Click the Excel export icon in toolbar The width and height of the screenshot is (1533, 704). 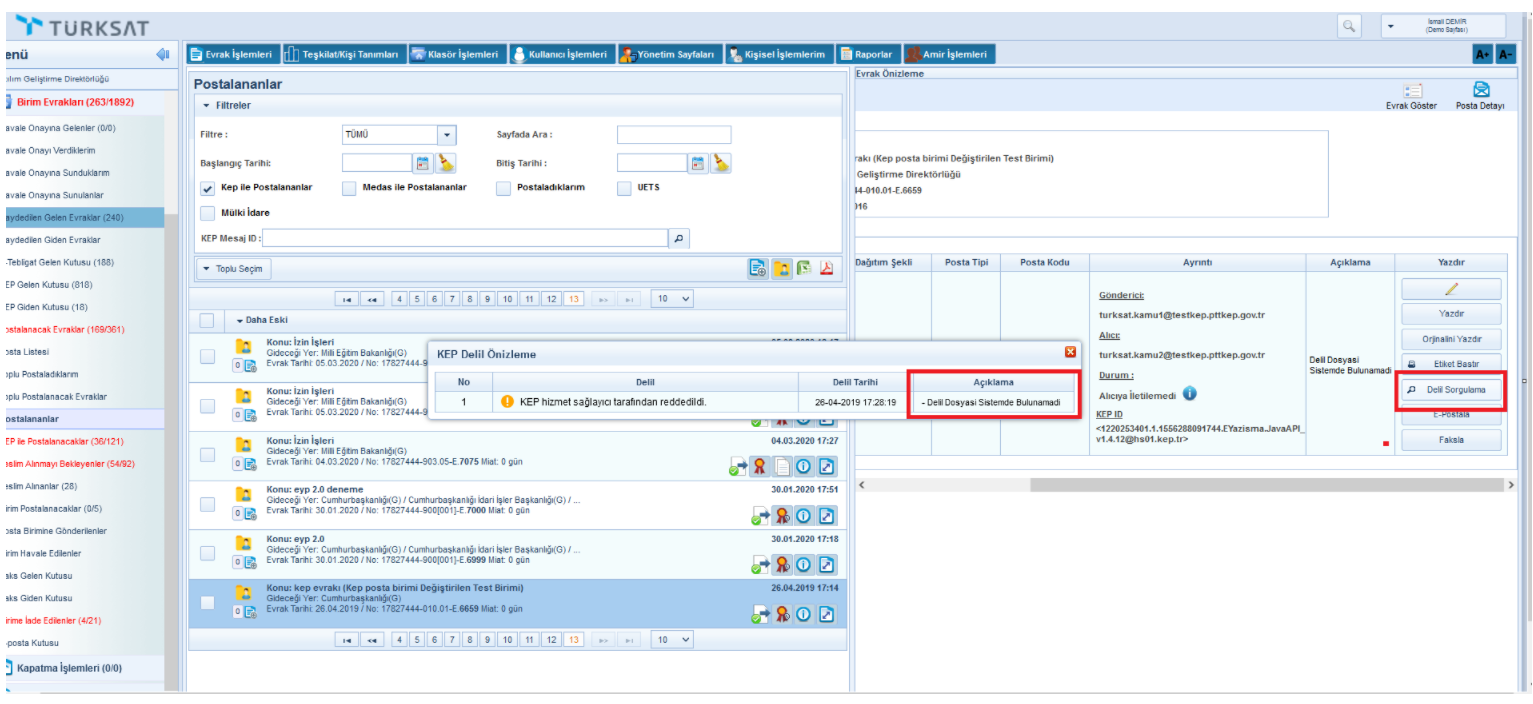point(804,269)
